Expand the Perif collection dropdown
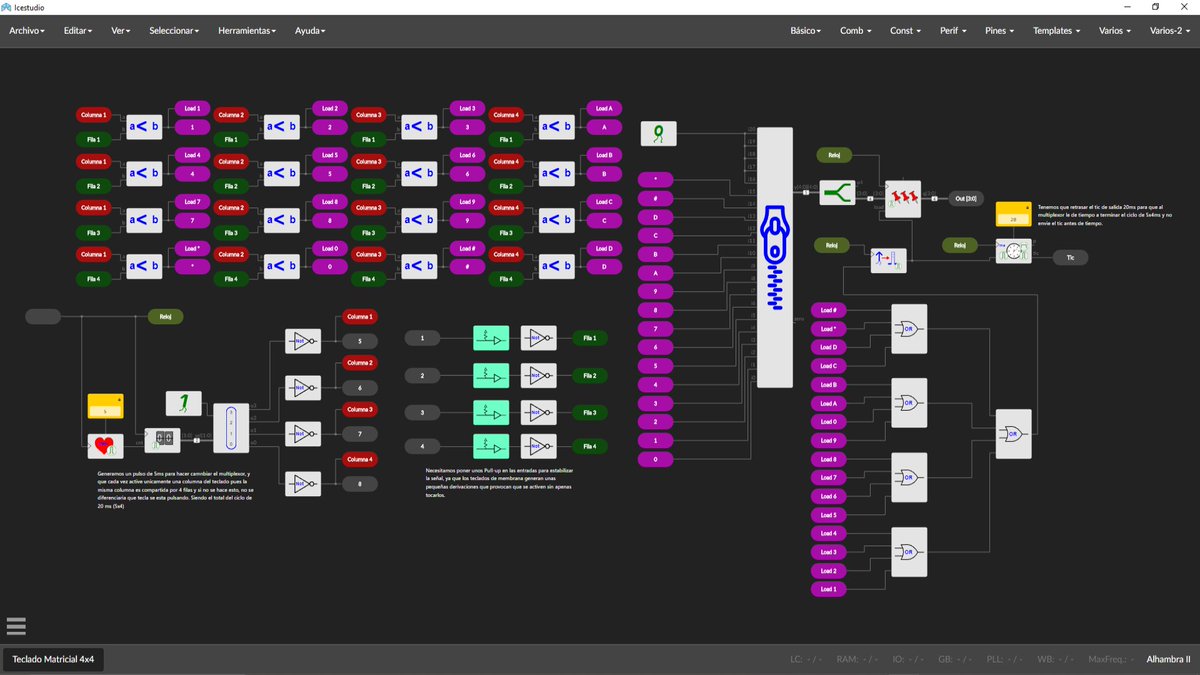 click(x=953, y=31)
